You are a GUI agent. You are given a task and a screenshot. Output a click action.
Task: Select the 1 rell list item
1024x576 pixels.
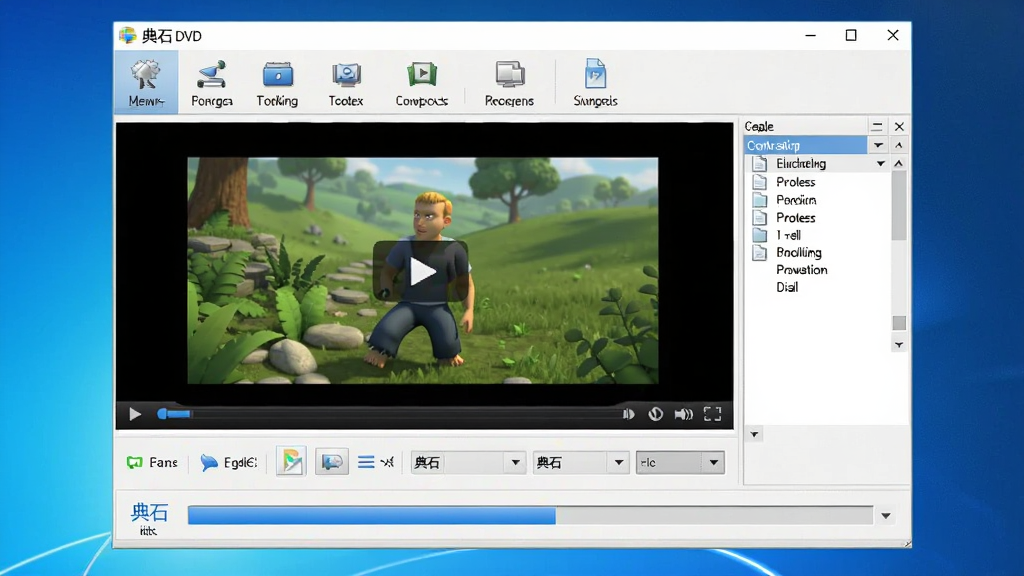pyautogui.click(x=788, y=235)
